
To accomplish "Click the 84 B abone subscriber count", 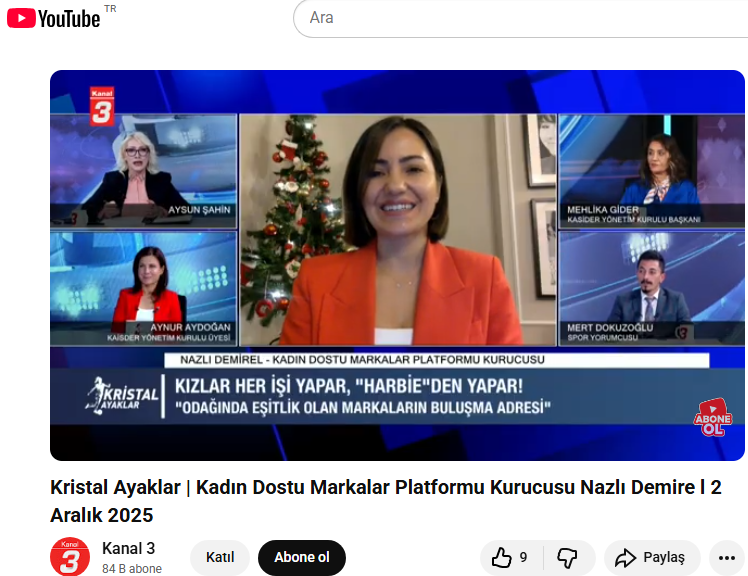I will (132, 569).
